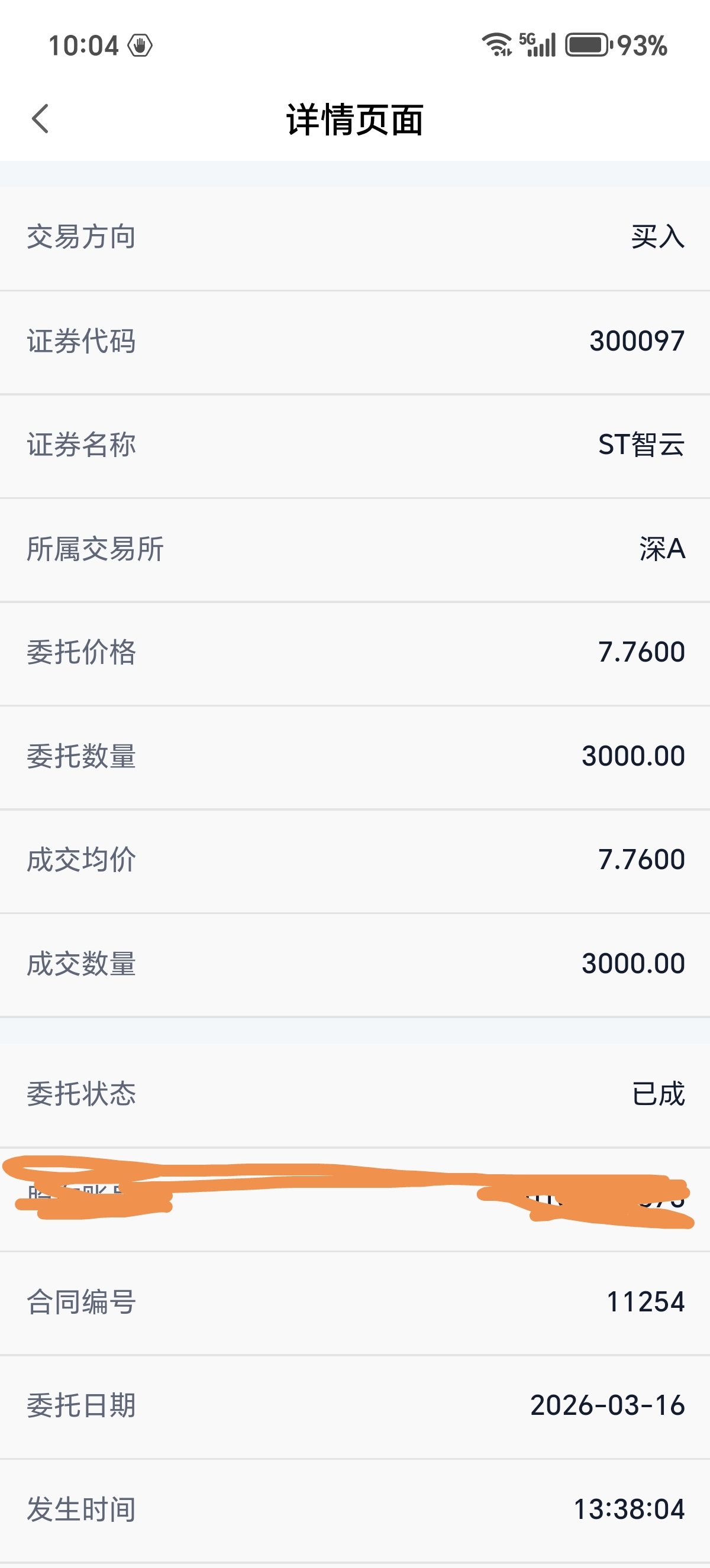This screenshot has width=710, height=1568.
Task: Tap the security name ST智云
Action: point(641,445)
